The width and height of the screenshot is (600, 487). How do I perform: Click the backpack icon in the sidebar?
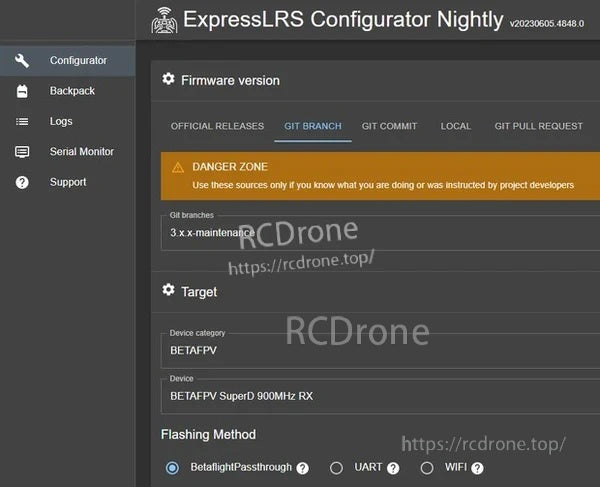click(x=22, y=91)
